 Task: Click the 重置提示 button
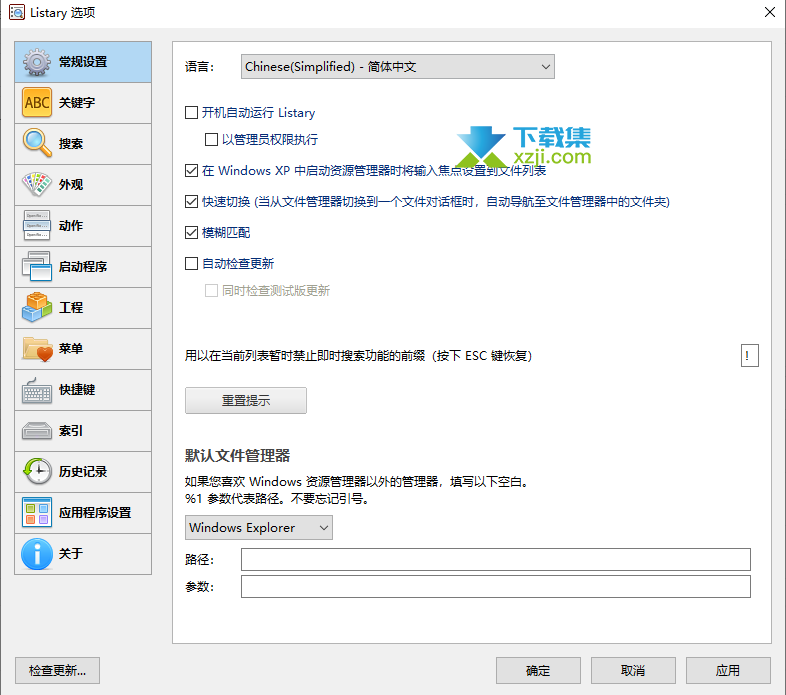point(246,401)
